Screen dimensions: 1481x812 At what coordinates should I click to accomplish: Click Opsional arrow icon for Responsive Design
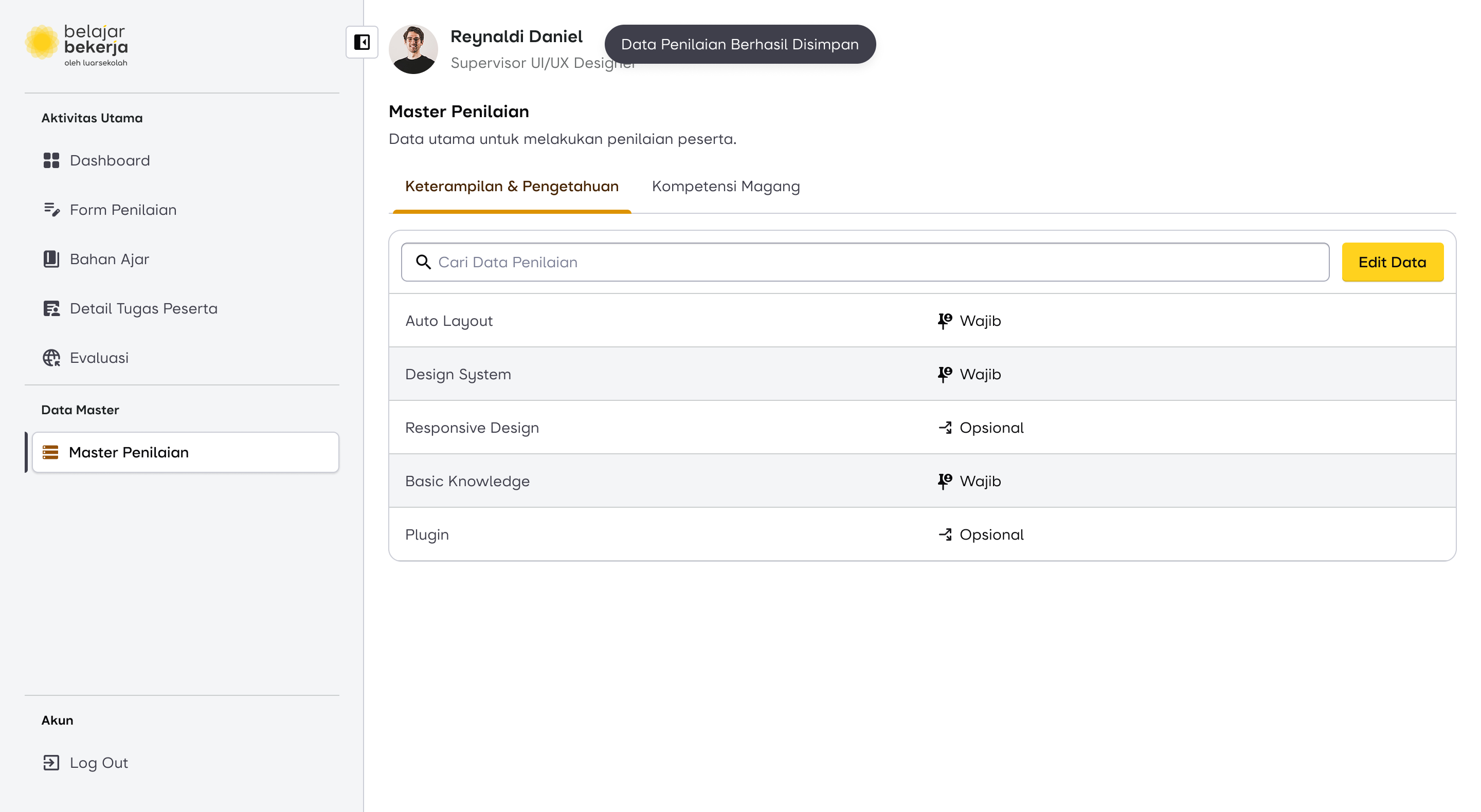coord(945,428)
